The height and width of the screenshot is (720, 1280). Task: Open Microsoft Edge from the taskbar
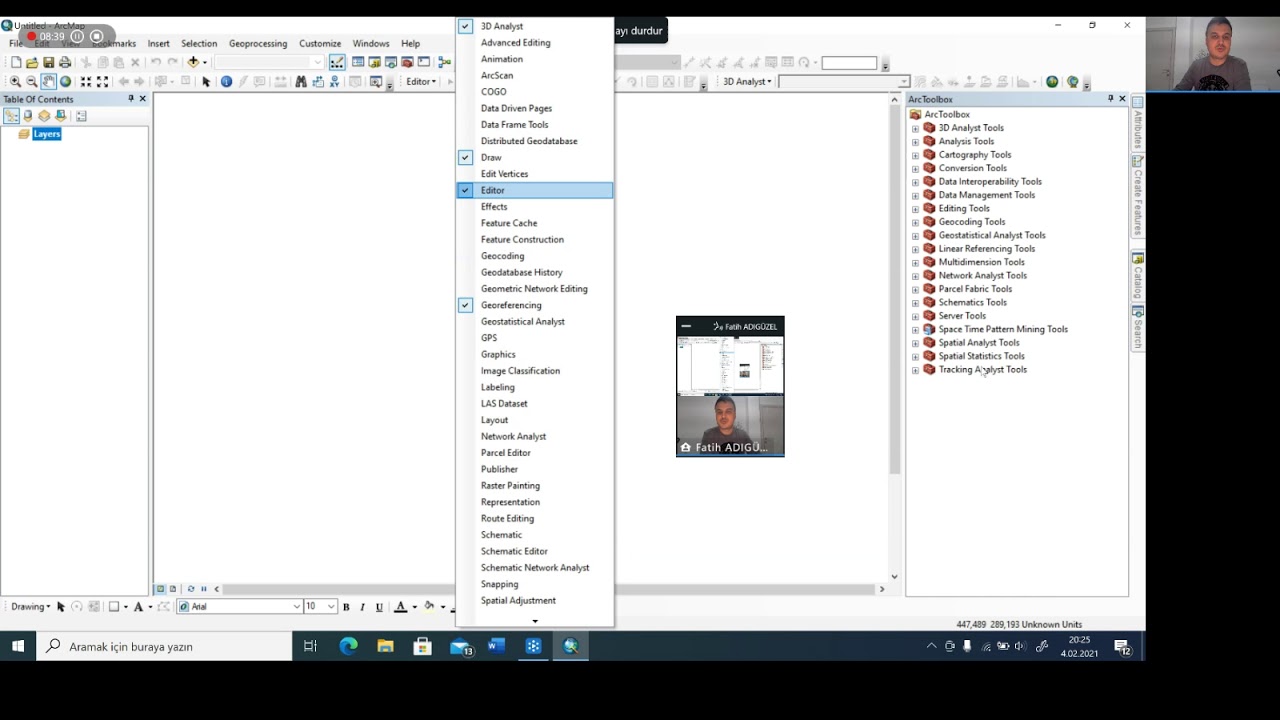[x=348, y=647]
